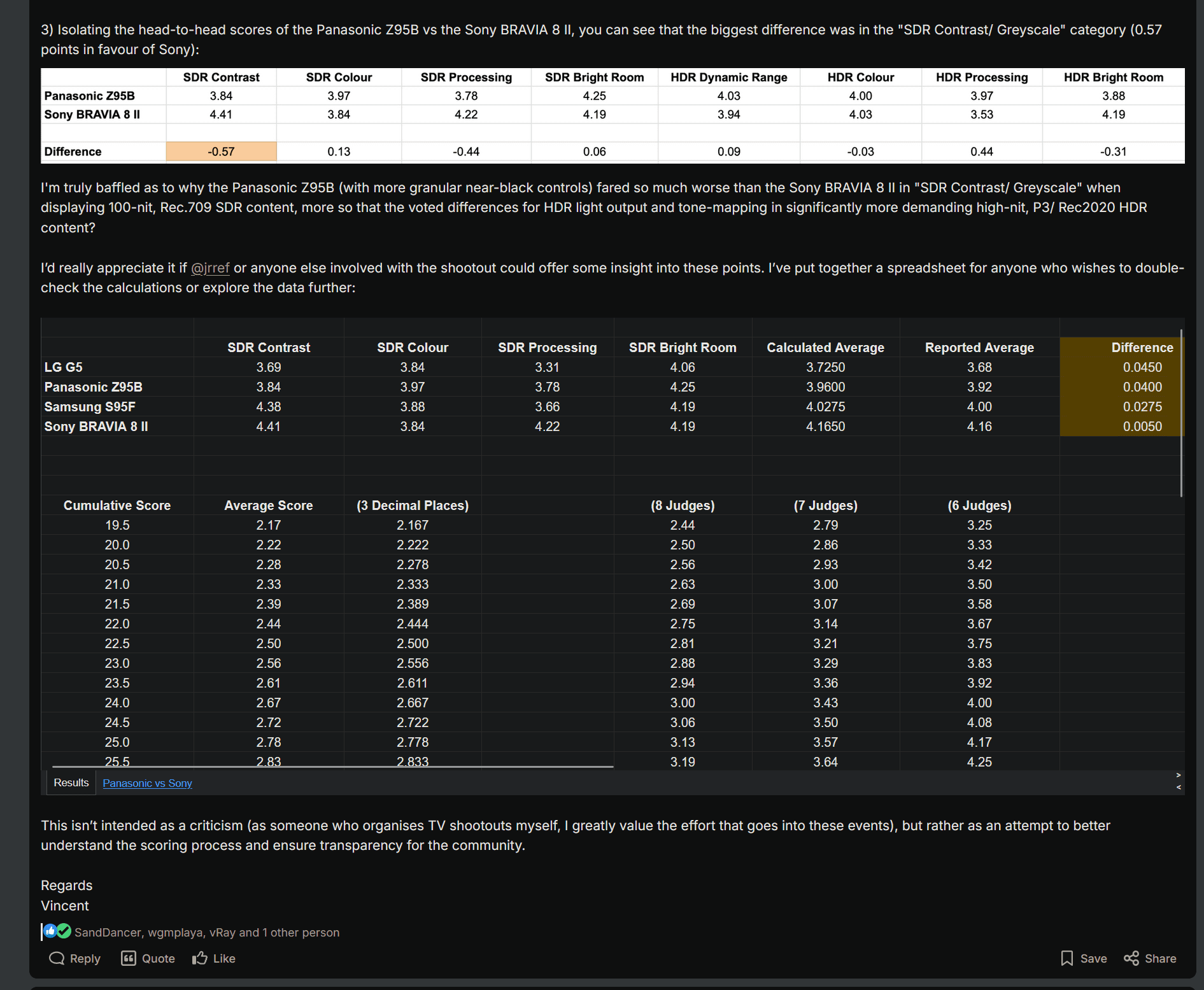Click the 3.7250 calculated average cell
This screenshot has height=990, width=1204.
pyautogui.click(x=825, y=367)
